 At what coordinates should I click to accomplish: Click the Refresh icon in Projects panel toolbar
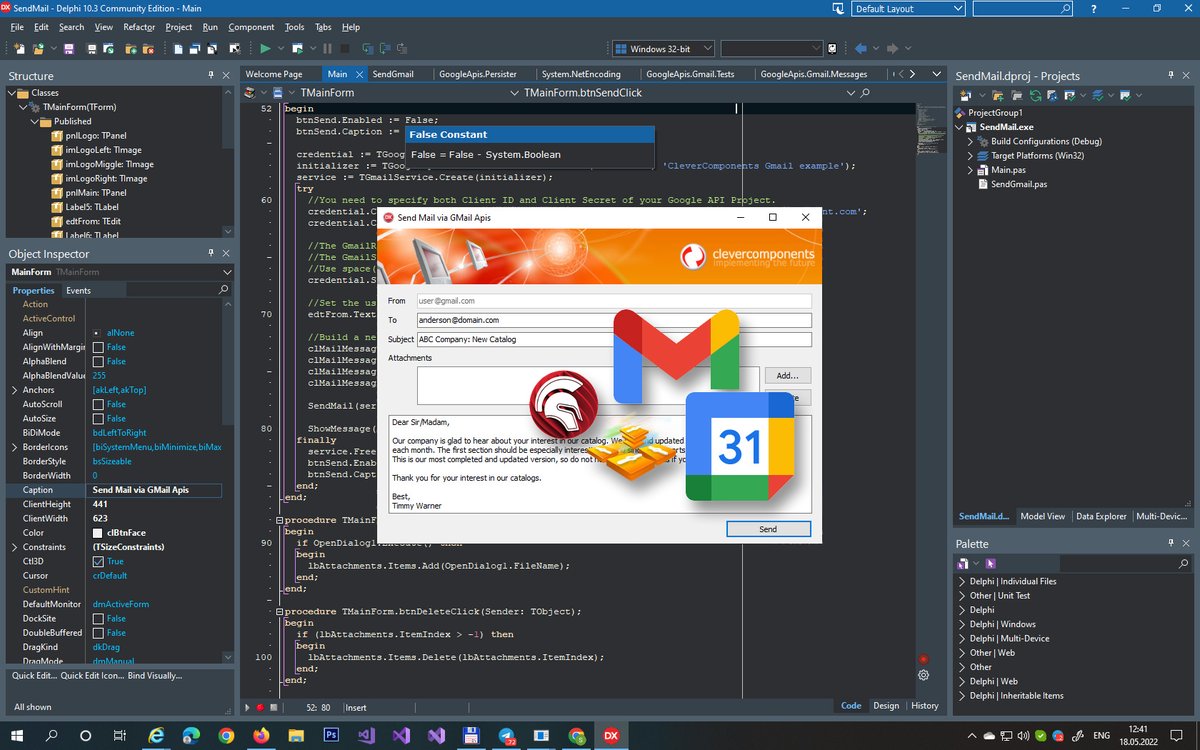point(1035,95)
